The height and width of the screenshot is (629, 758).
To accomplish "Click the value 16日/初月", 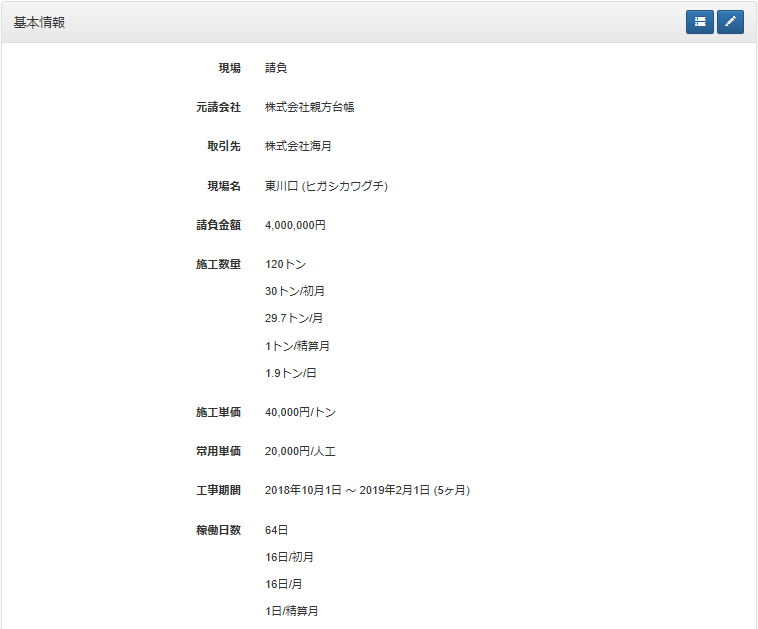I will 289,557.
